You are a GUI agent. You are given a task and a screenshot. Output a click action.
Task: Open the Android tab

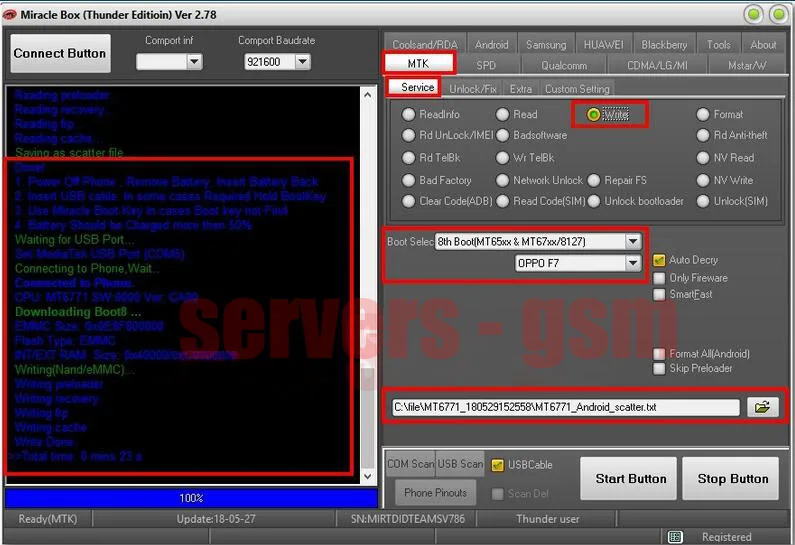(491, 45)
